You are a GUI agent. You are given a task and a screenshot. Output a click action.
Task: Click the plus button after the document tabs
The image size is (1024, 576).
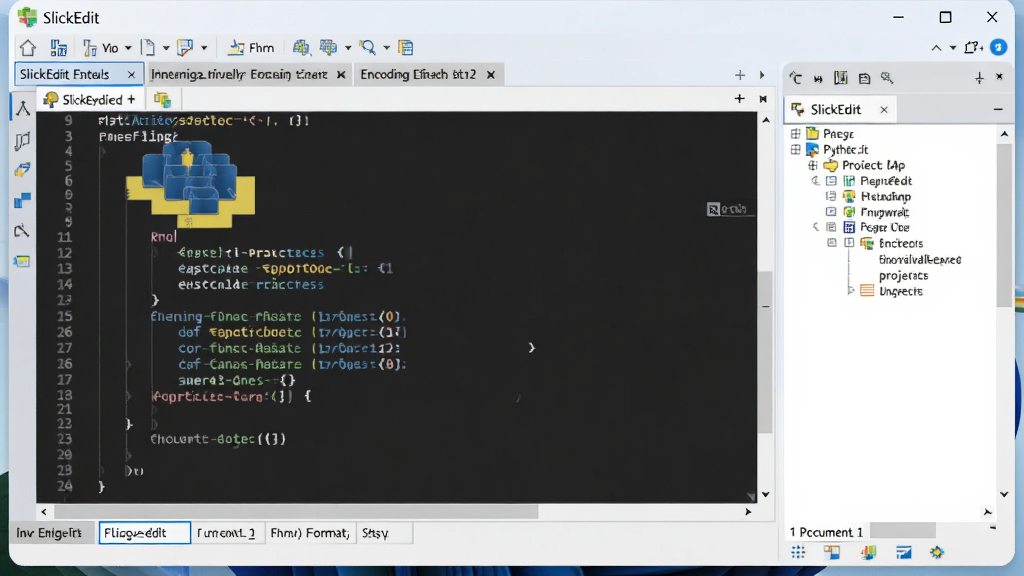click(740, 75)
